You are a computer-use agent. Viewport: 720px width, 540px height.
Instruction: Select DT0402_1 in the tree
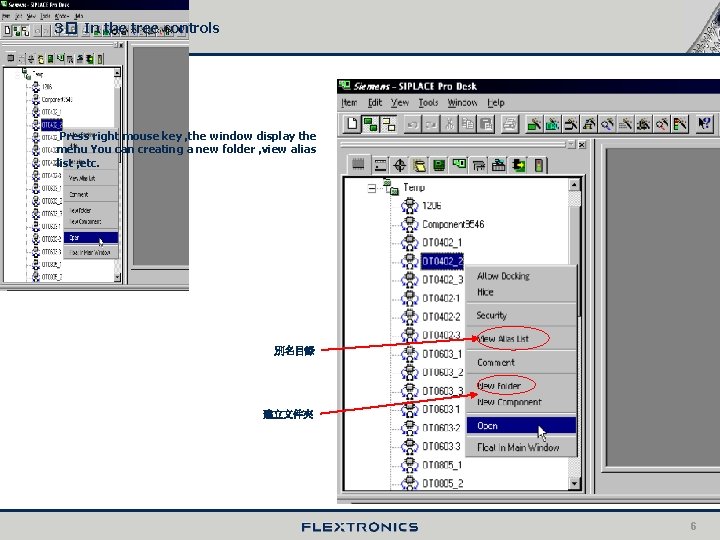coord(442,243)
